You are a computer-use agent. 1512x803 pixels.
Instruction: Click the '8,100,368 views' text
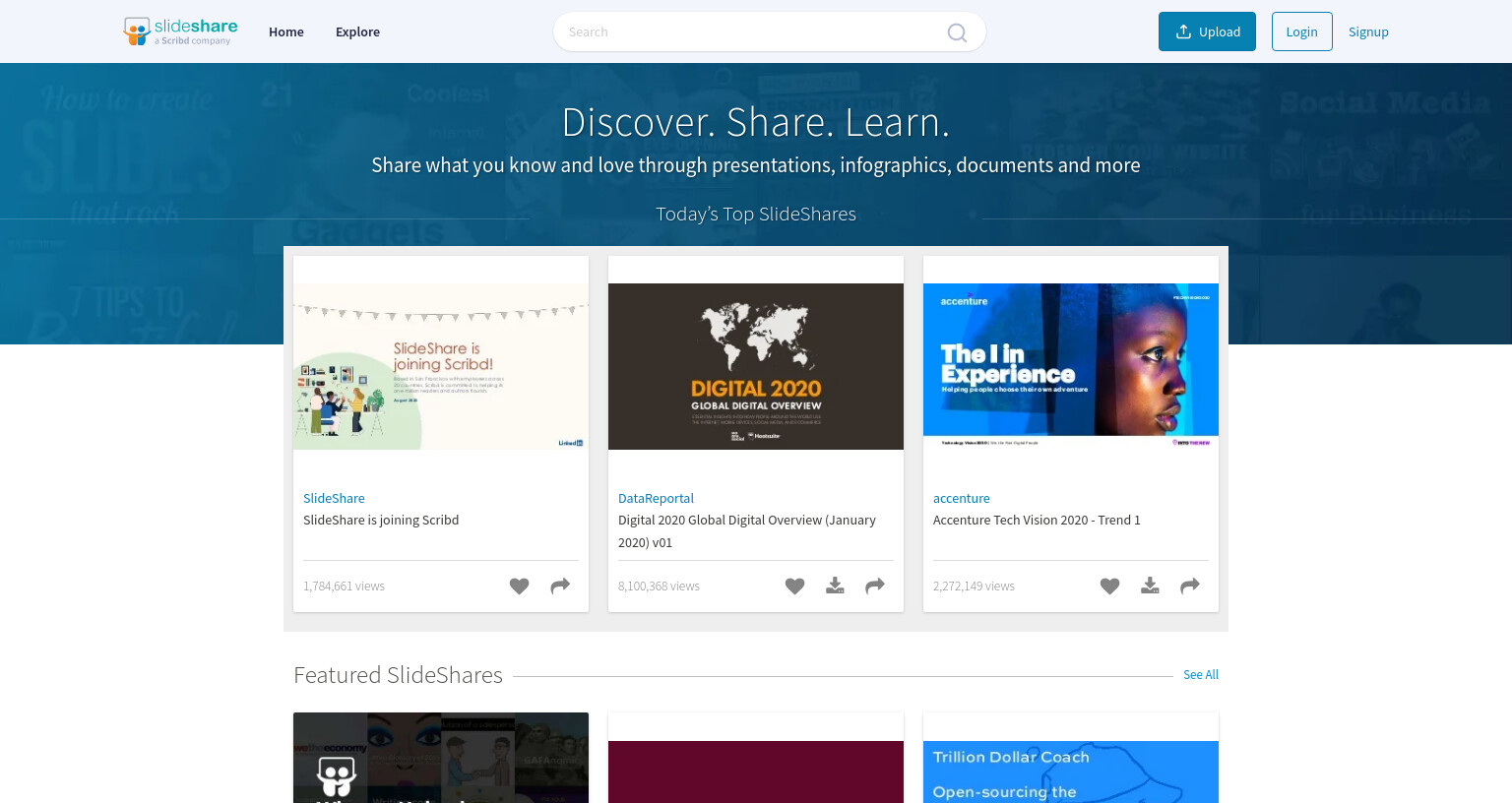(x=659, y=586)
